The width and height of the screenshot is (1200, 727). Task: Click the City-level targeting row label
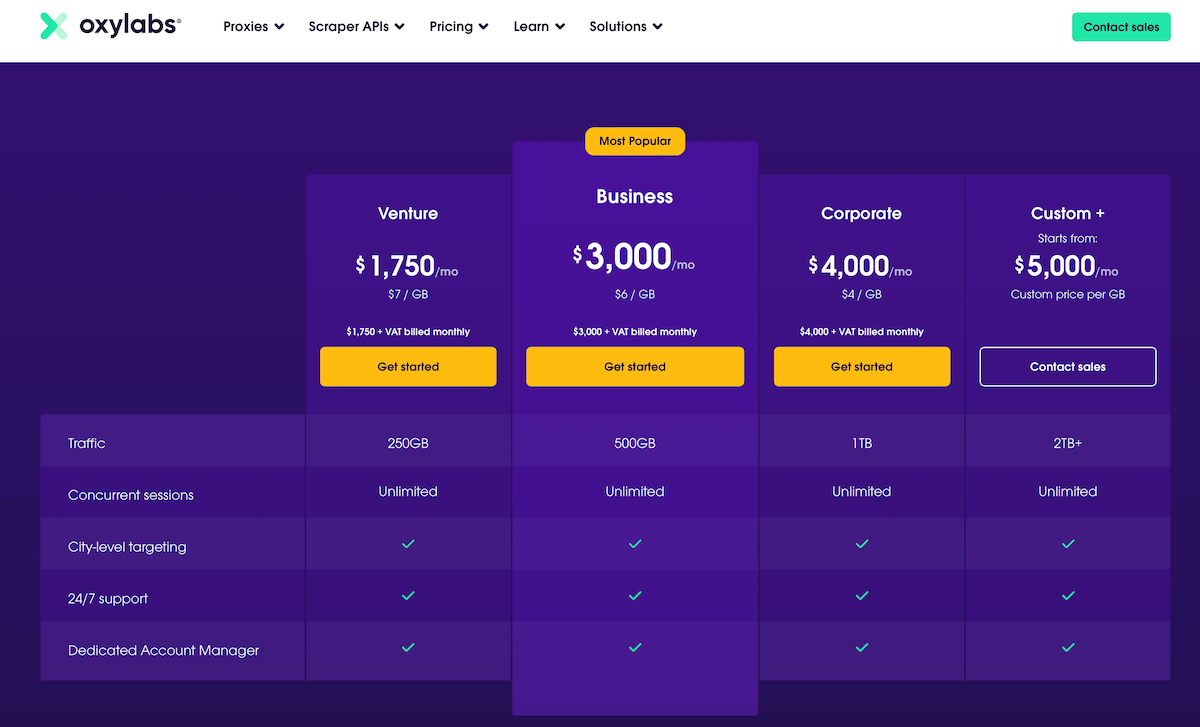(x=127, y=547)
